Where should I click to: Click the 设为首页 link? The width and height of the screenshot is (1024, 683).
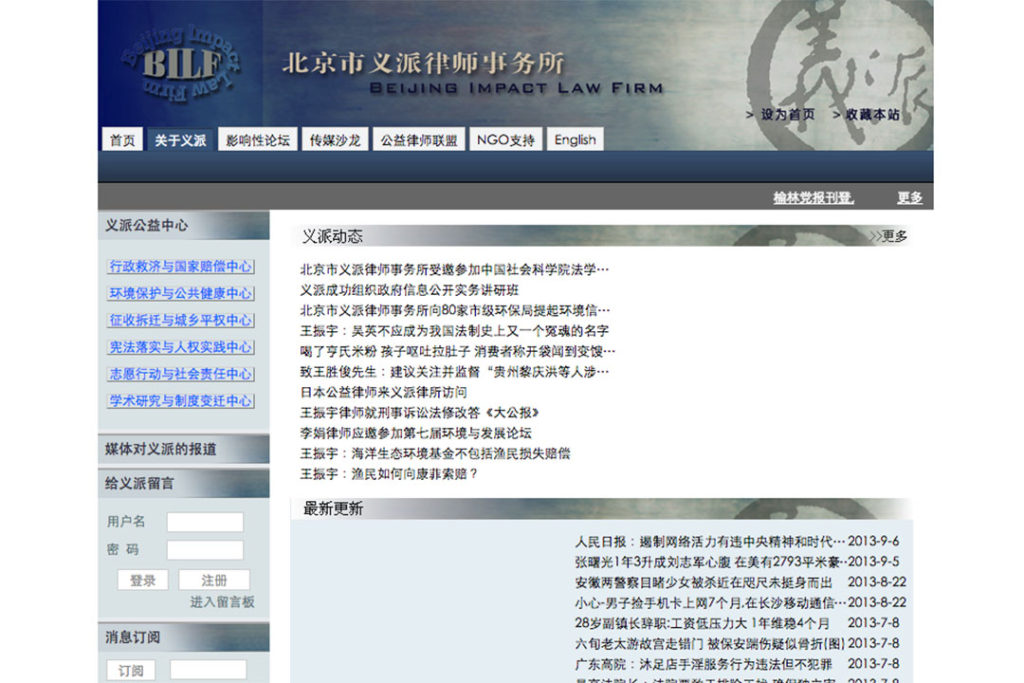[x=787, y=115]
